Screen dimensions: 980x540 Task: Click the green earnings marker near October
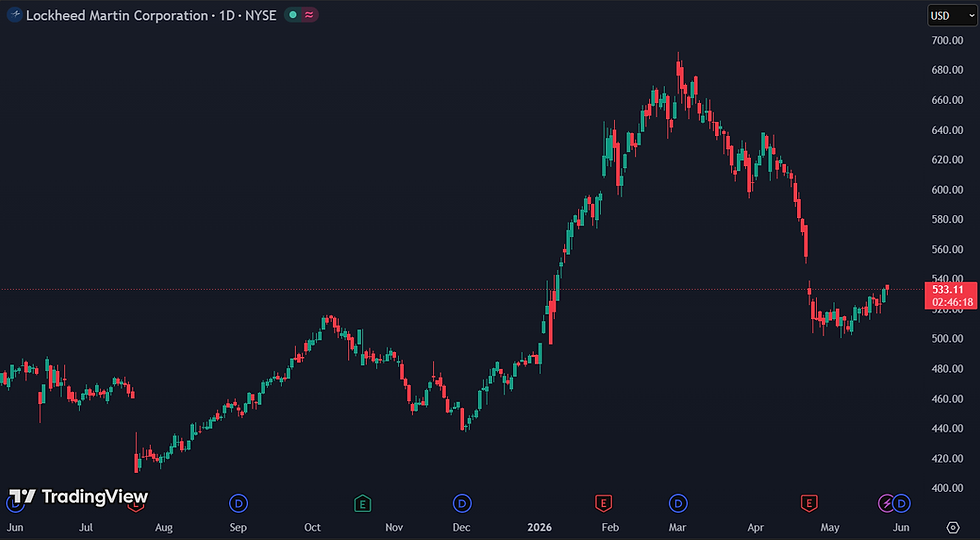coord(362,502)
